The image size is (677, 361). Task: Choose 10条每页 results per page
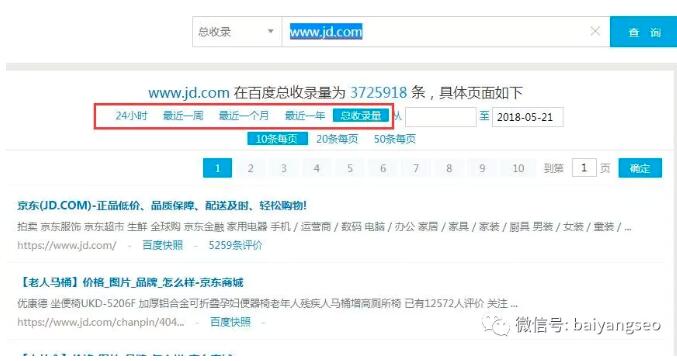(x=277, y=139)
